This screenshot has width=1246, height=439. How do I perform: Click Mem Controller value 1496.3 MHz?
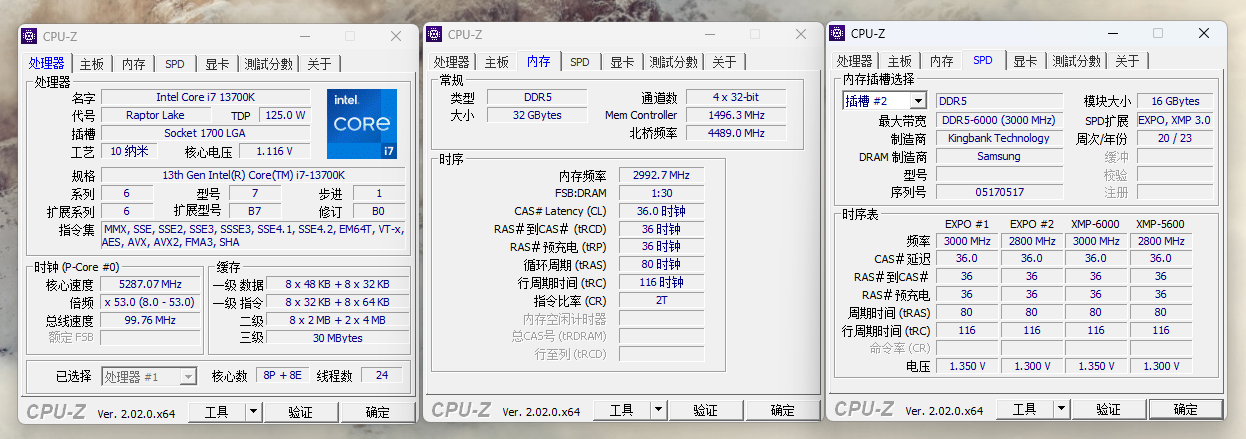(x=736, y=115)
